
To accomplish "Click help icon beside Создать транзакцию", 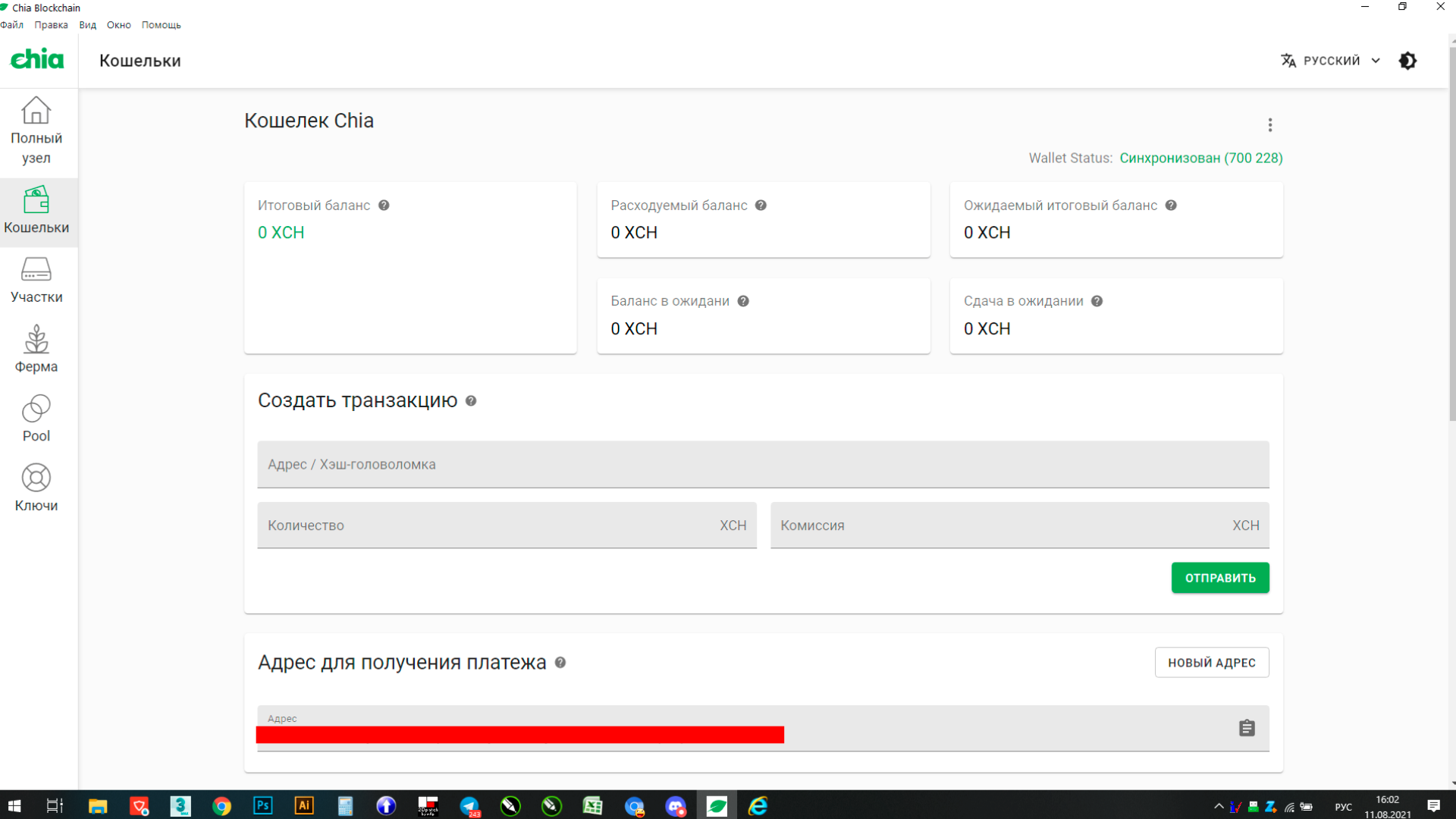I will pyautogui.click(x=471, y=401).
